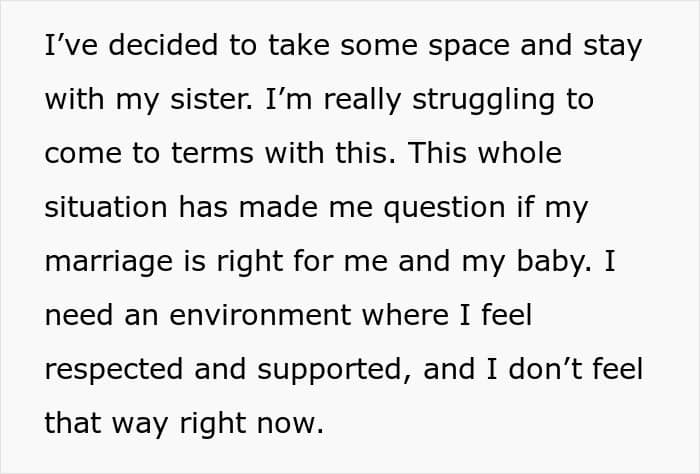Click the word "where" in sixth line
This screenshot has height=474, width=700.
405,315
